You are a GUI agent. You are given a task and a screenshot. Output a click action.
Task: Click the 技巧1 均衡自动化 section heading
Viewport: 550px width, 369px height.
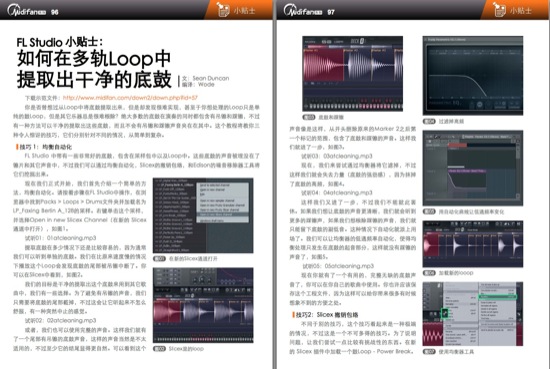click(44, 147)
